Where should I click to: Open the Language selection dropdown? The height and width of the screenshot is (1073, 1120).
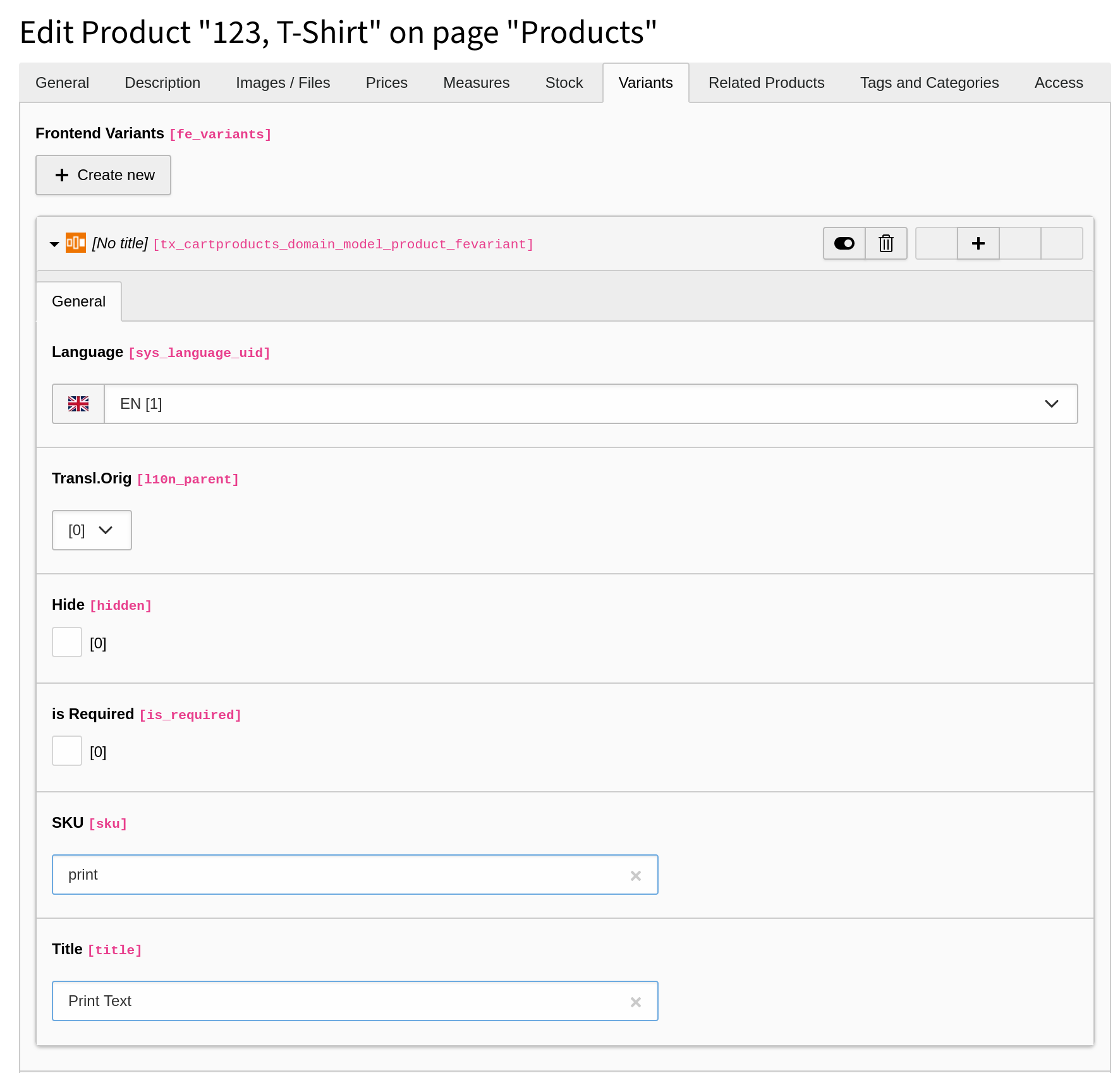1051,403
